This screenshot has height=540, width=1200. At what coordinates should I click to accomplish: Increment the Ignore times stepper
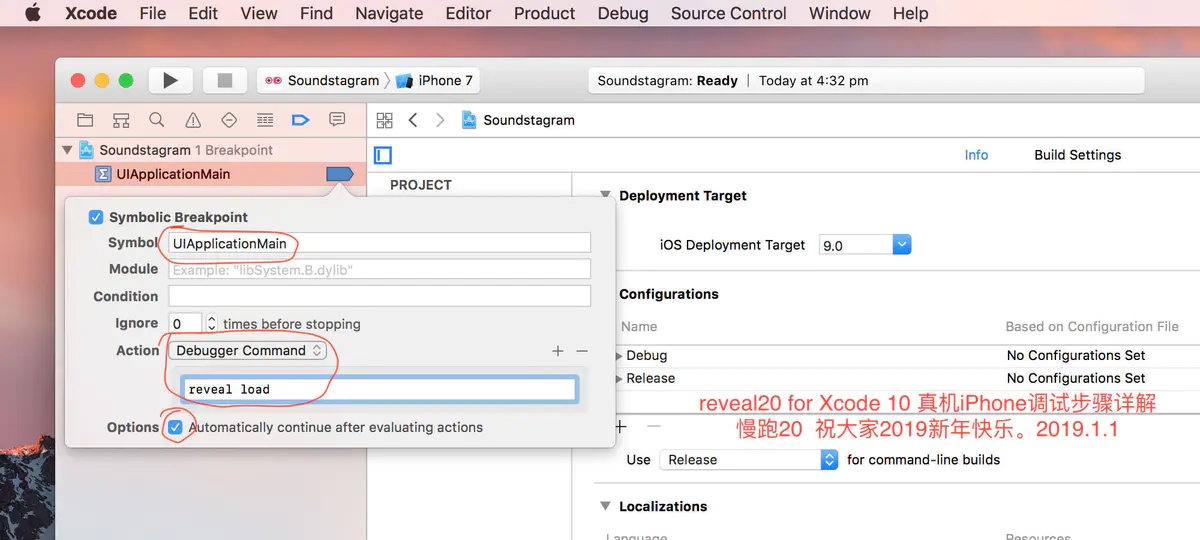(211, 319)
